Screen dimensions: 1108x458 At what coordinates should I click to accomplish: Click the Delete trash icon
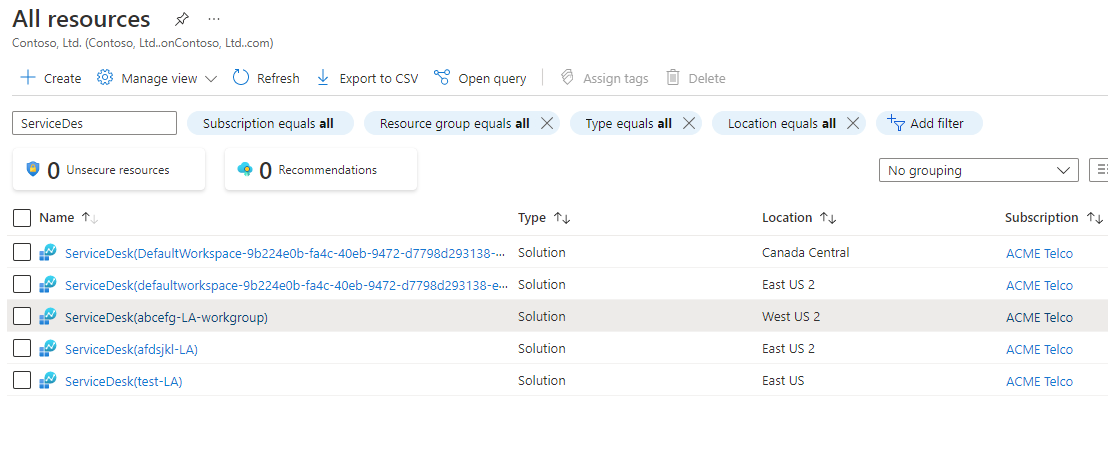pyautogui.click(x=673, y=78)
